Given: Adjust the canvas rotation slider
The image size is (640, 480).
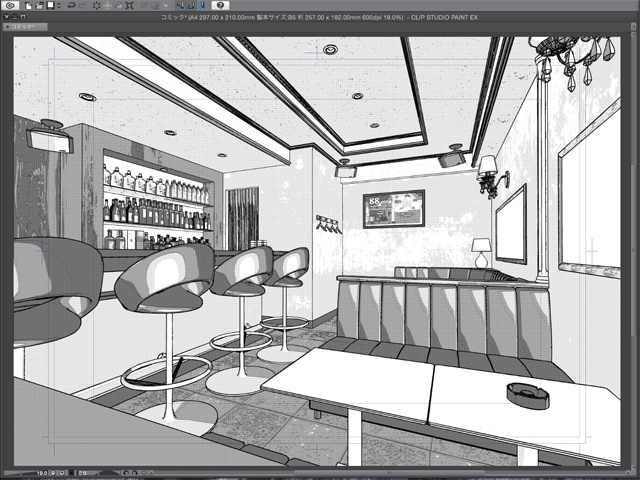Looking at the screenshot, I should (107, 473).
